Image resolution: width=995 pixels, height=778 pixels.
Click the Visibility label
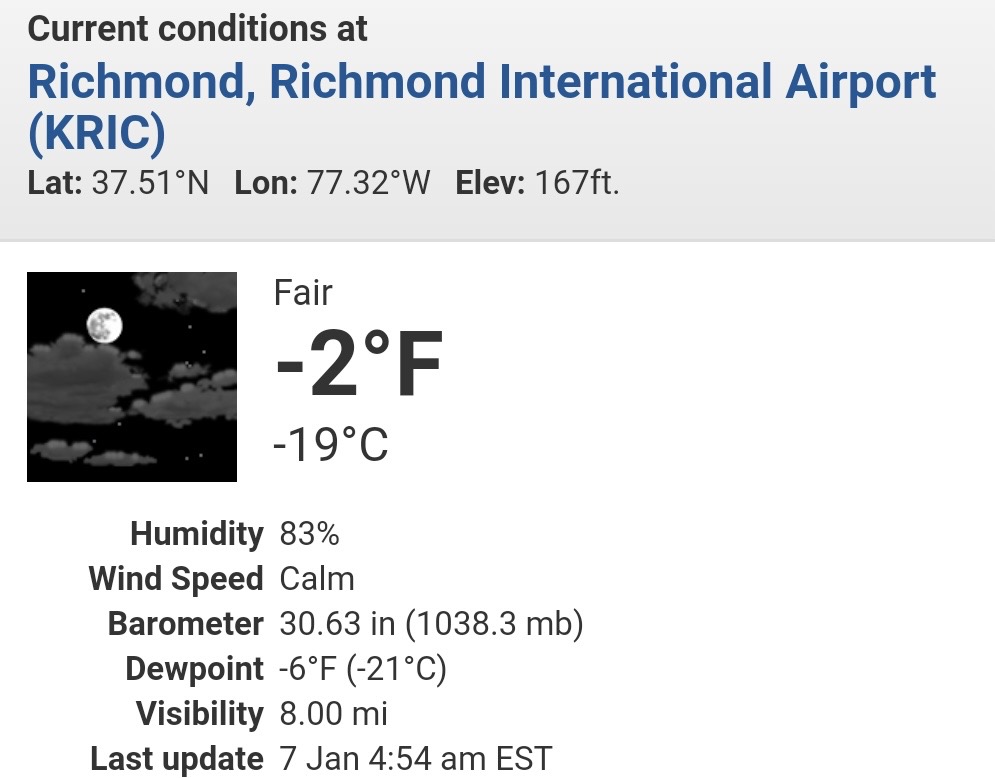point(200,714)
